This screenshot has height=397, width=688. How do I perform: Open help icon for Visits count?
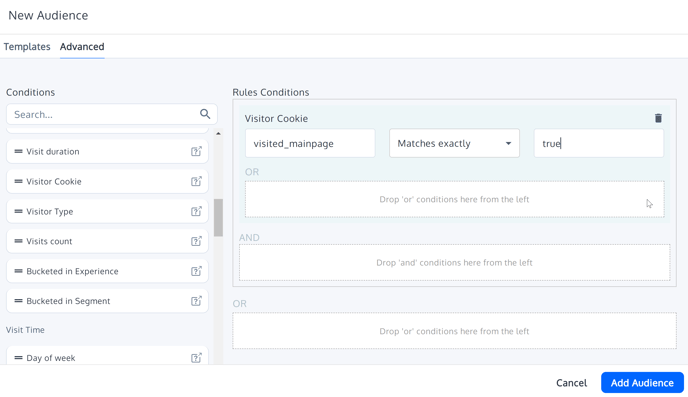pos(196,241)
